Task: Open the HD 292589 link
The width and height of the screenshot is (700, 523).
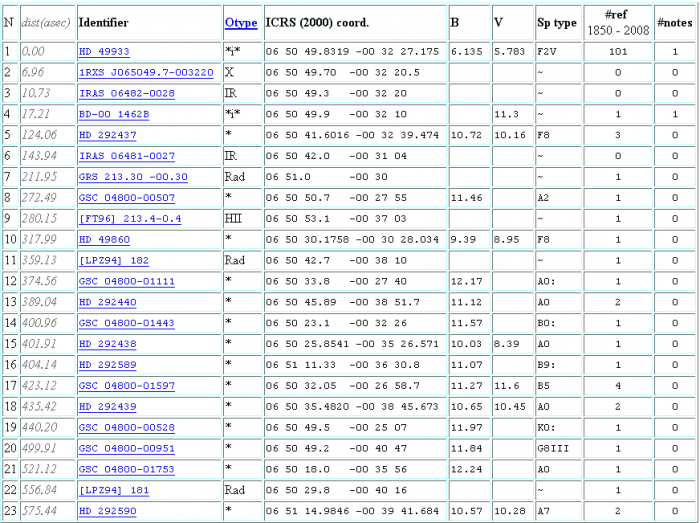Action: point(108,365)
